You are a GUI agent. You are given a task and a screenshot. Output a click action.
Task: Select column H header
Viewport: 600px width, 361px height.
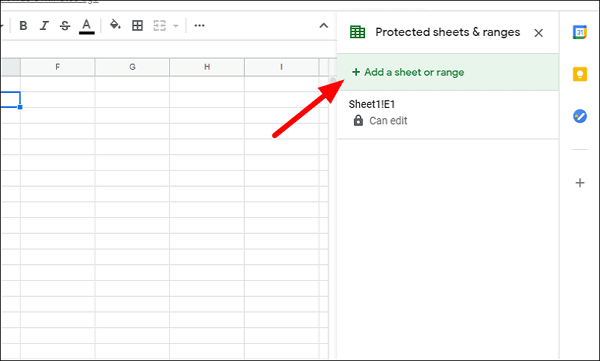click(207, 67)
